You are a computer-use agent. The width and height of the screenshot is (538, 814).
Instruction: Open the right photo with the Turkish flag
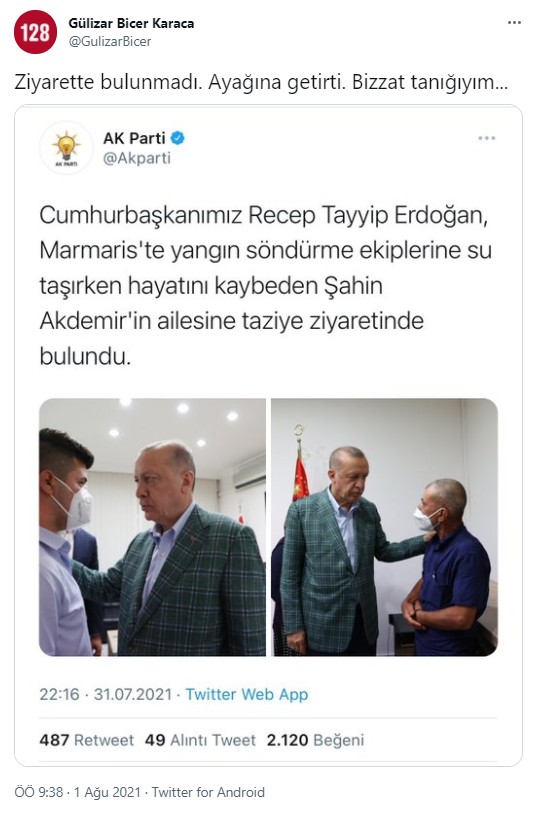384,527
